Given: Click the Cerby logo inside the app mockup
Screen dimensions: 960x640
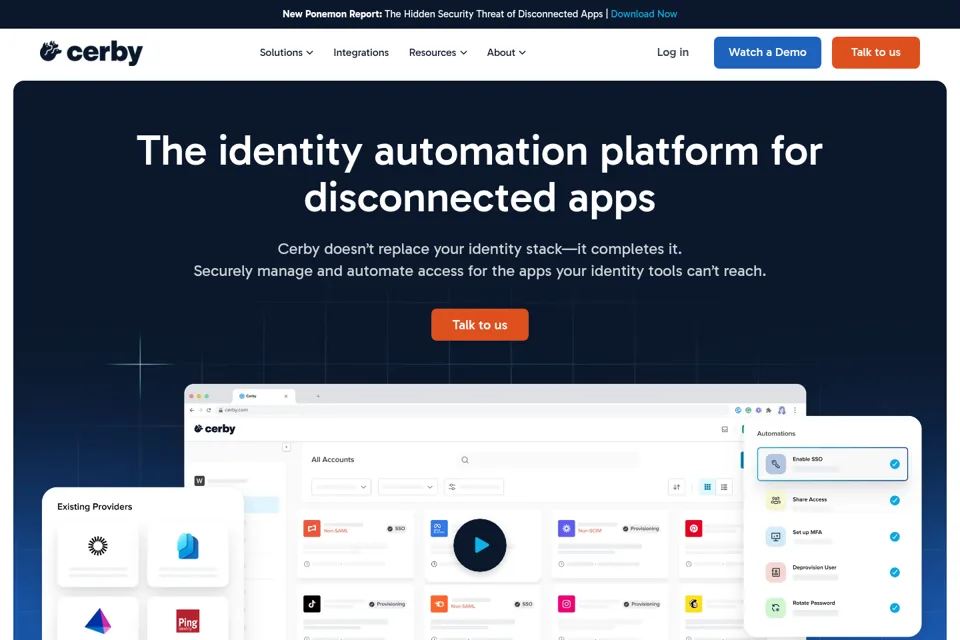Looking at the screenshot, I should point(214,429).
